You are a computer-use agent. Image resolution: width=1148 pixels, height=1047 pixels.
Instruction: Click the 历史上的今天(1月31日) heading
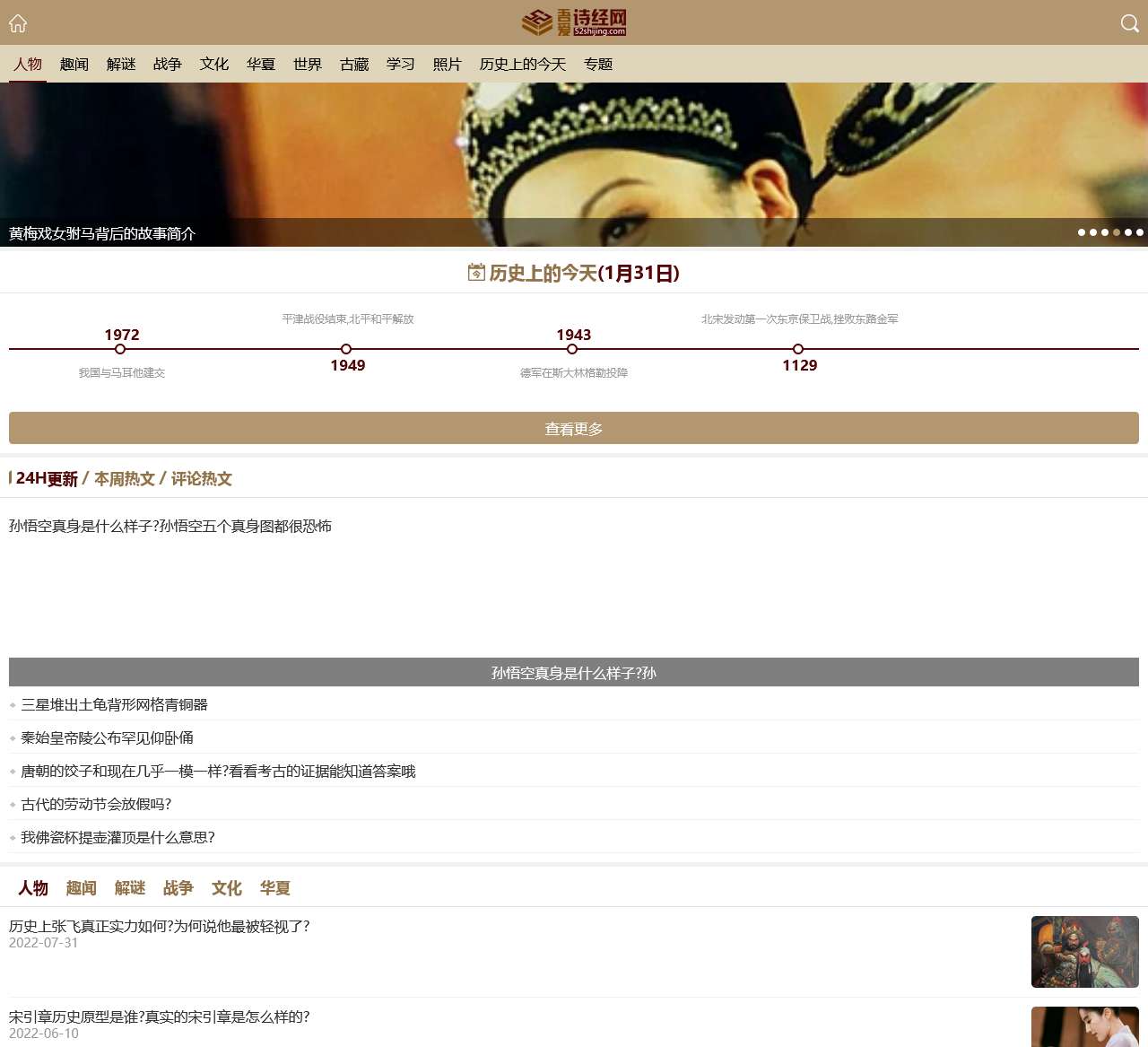click(584, 273)
